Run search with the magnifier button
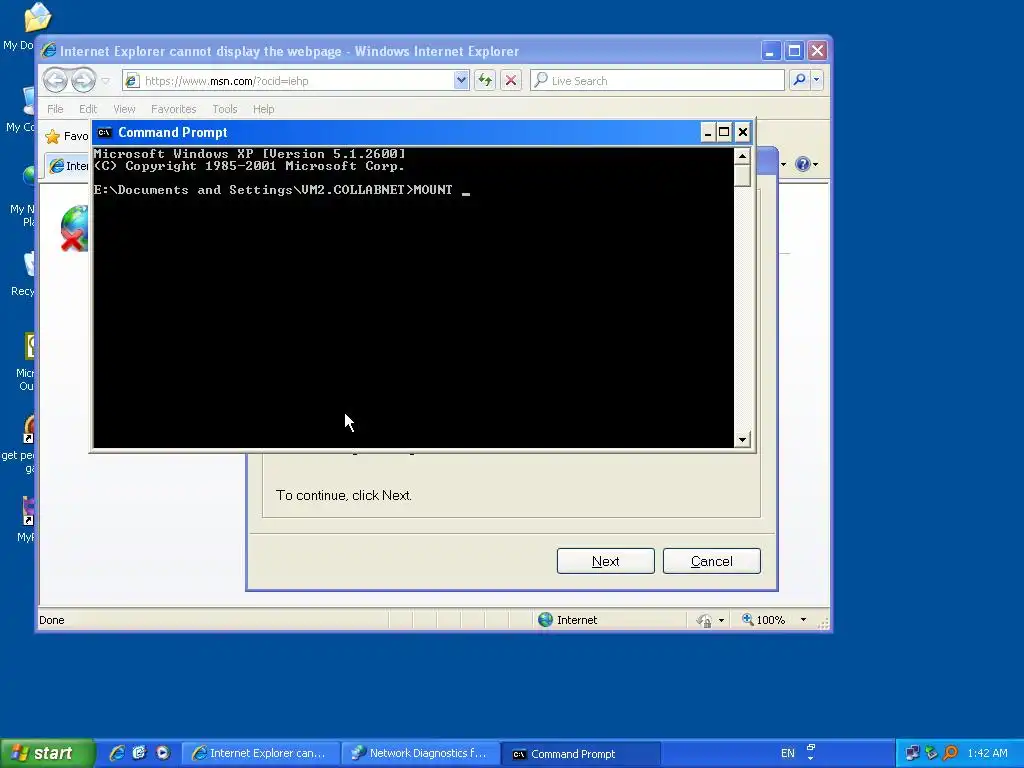 [x=799, y=80]
